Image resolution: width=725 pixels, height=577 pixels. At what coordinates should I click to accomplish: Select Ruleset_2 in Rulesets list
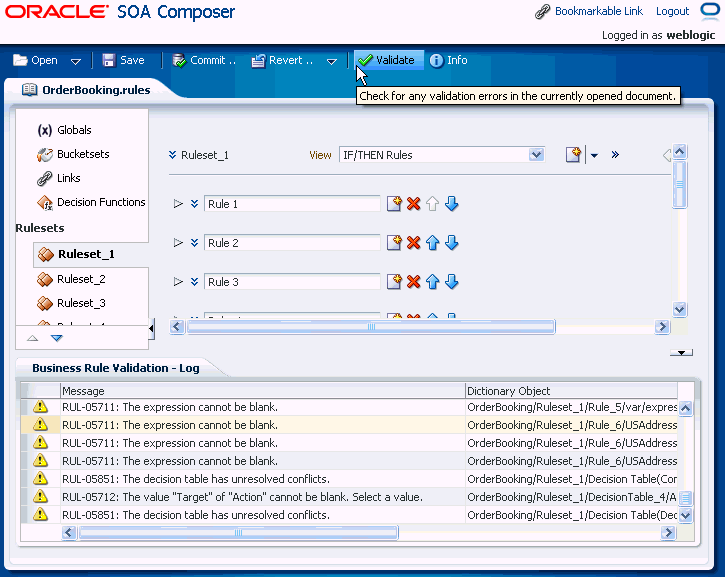pos(72,279)
